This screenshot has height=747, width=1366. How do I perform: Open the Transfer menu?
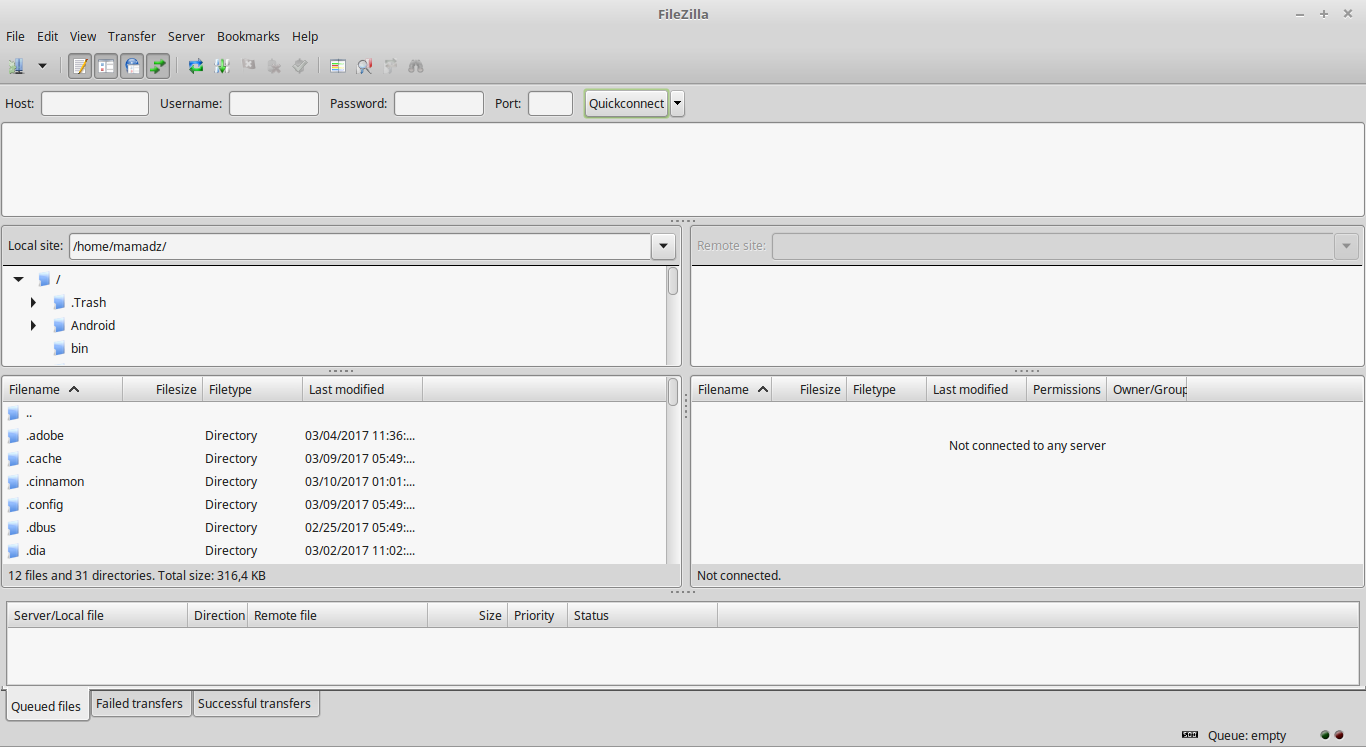coord(132,37)
